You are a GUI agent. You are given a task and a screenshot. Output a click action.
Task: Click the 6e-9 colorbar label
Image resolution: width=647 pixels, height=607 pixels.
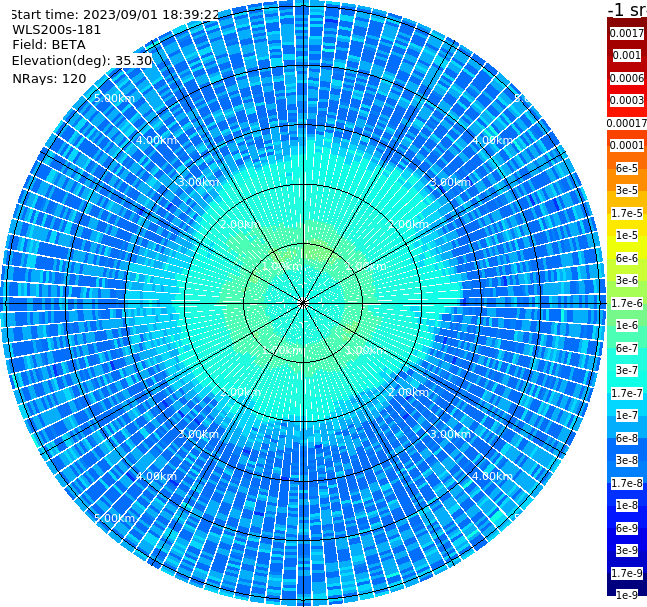click(627, 528)
